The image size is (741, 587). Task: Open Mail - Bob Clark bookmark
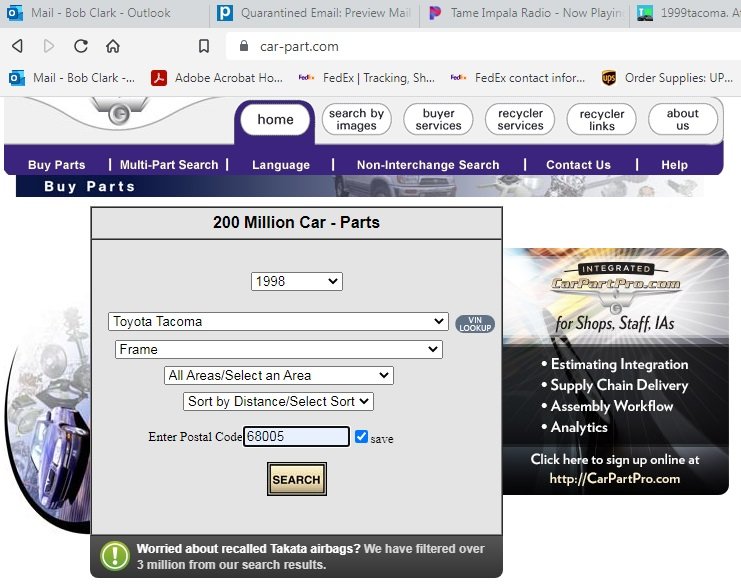pyautogui.click(x=72, y=78)
